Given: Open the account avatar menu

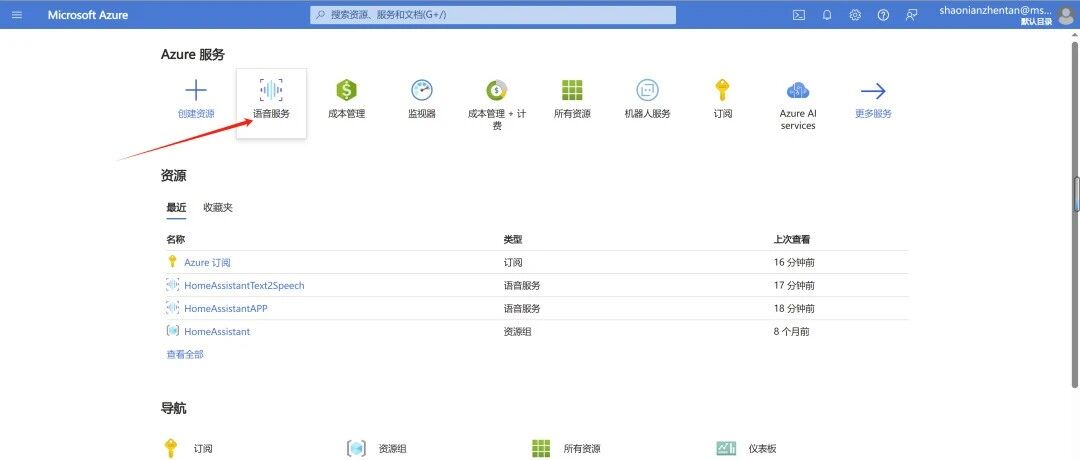Looking at the screenshot, I should (x=1065, y=17).
